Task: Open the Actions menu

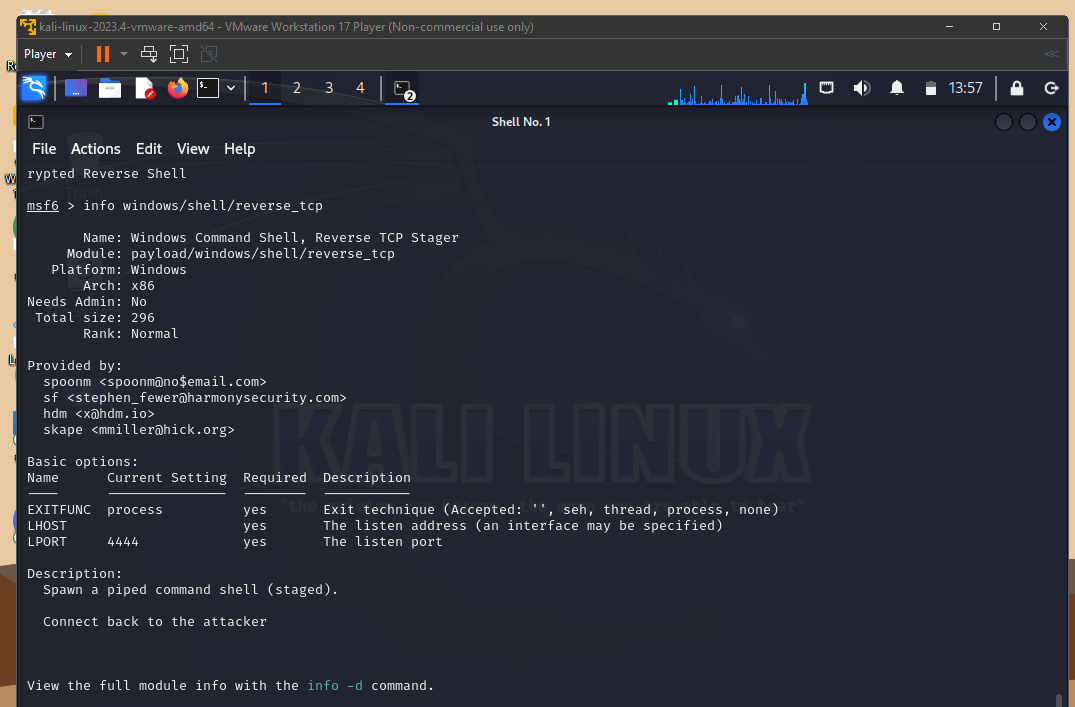Action: tap(95, 148)
